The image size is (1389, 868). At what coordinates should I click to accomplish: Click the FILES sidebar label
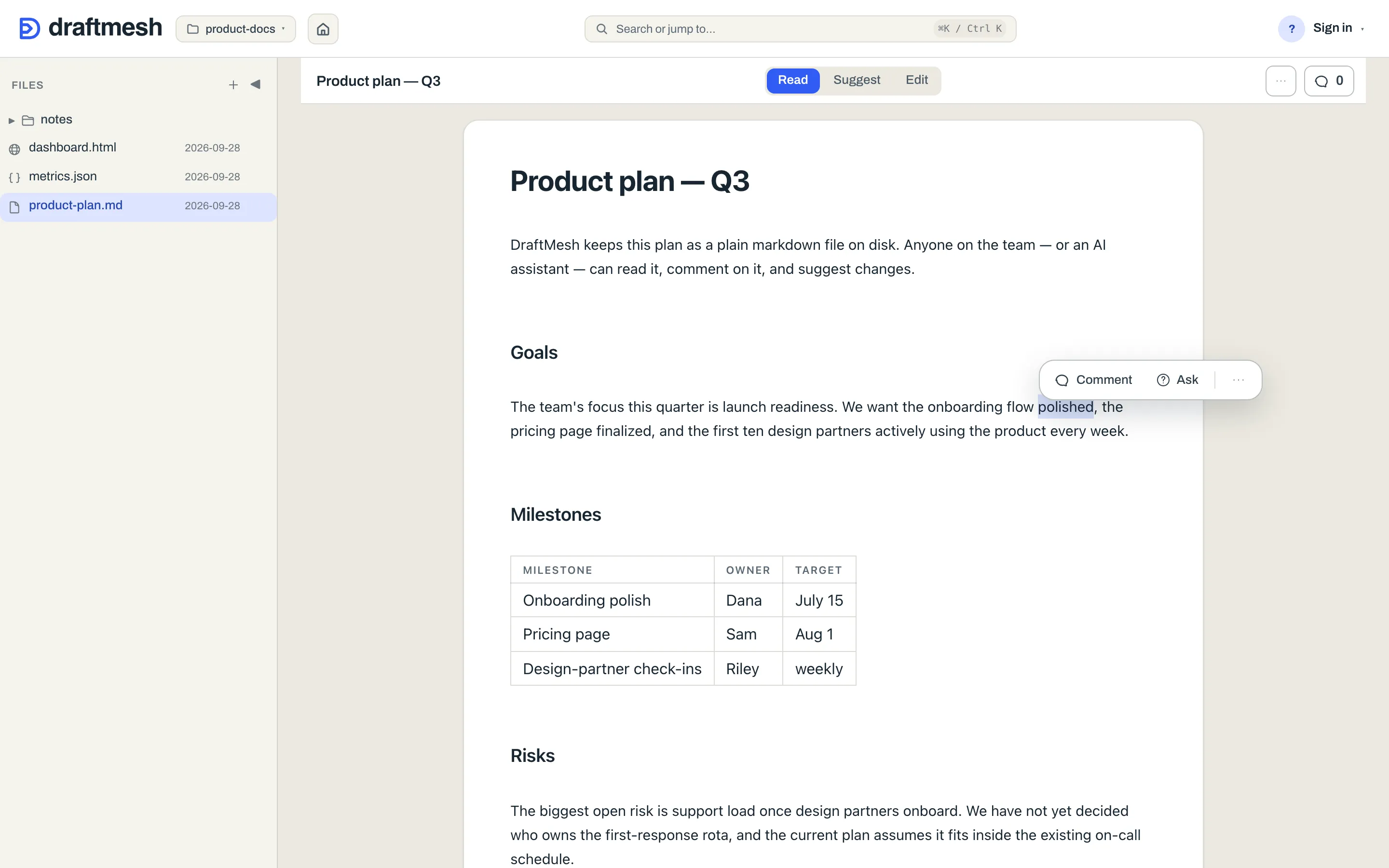[27, 85]
